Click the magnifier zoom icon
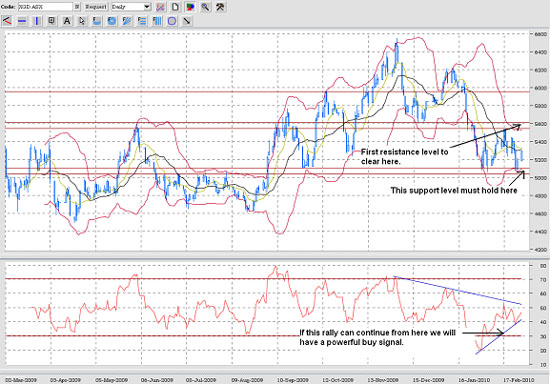This screenshot has height=384, width=550. click(205, 7)
